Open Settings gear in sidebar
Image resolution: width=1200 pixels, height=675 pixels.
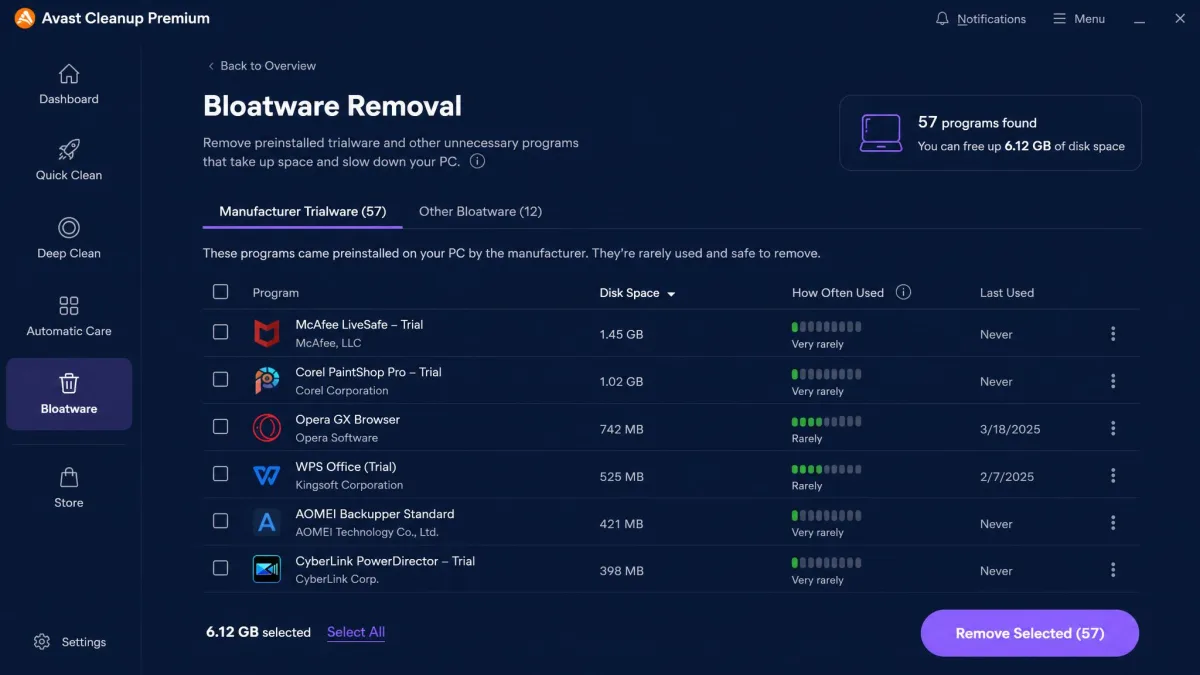[x=42, y=642]
